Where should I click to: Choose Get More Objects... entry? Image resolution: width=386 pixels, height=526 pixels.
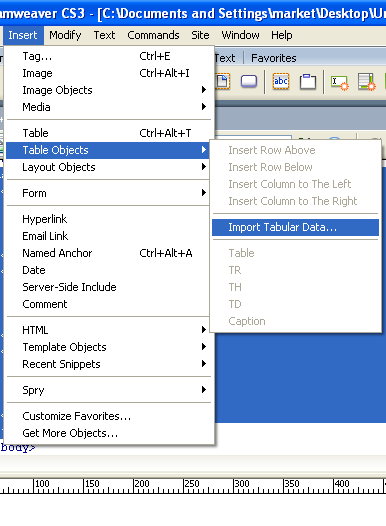click(x=108, y=433)
